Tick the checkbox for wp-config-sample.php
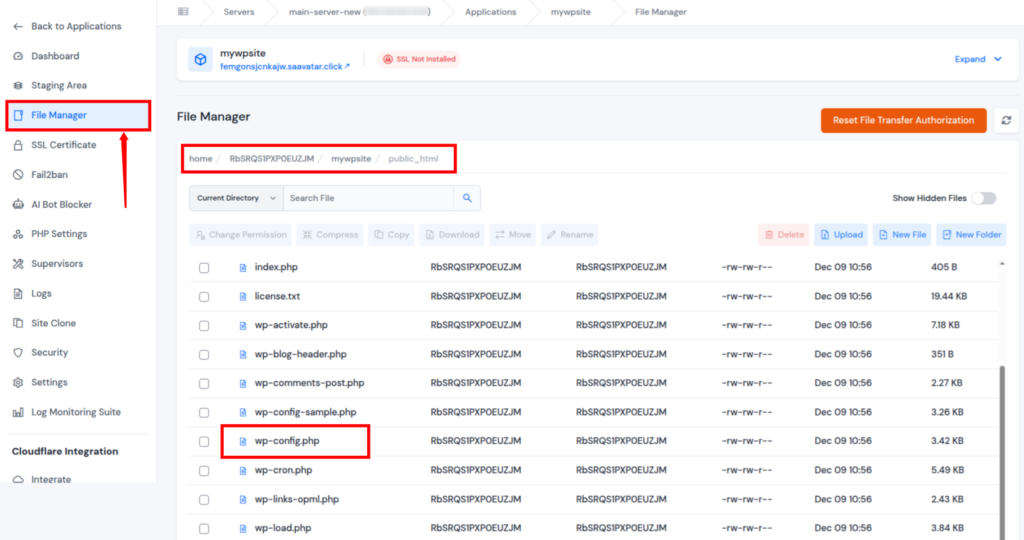 [204, 413]
